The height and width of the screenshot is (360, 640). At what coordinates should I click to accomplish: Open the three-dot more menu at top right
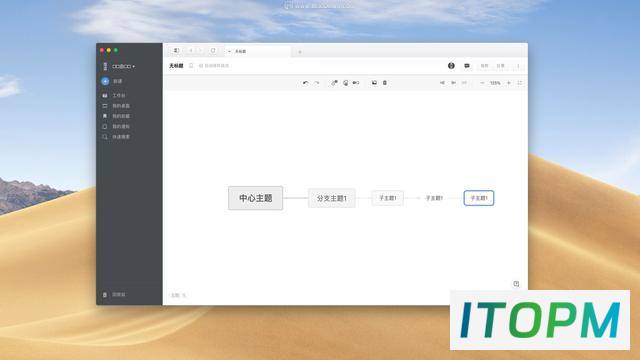click(x=518, y=66)
